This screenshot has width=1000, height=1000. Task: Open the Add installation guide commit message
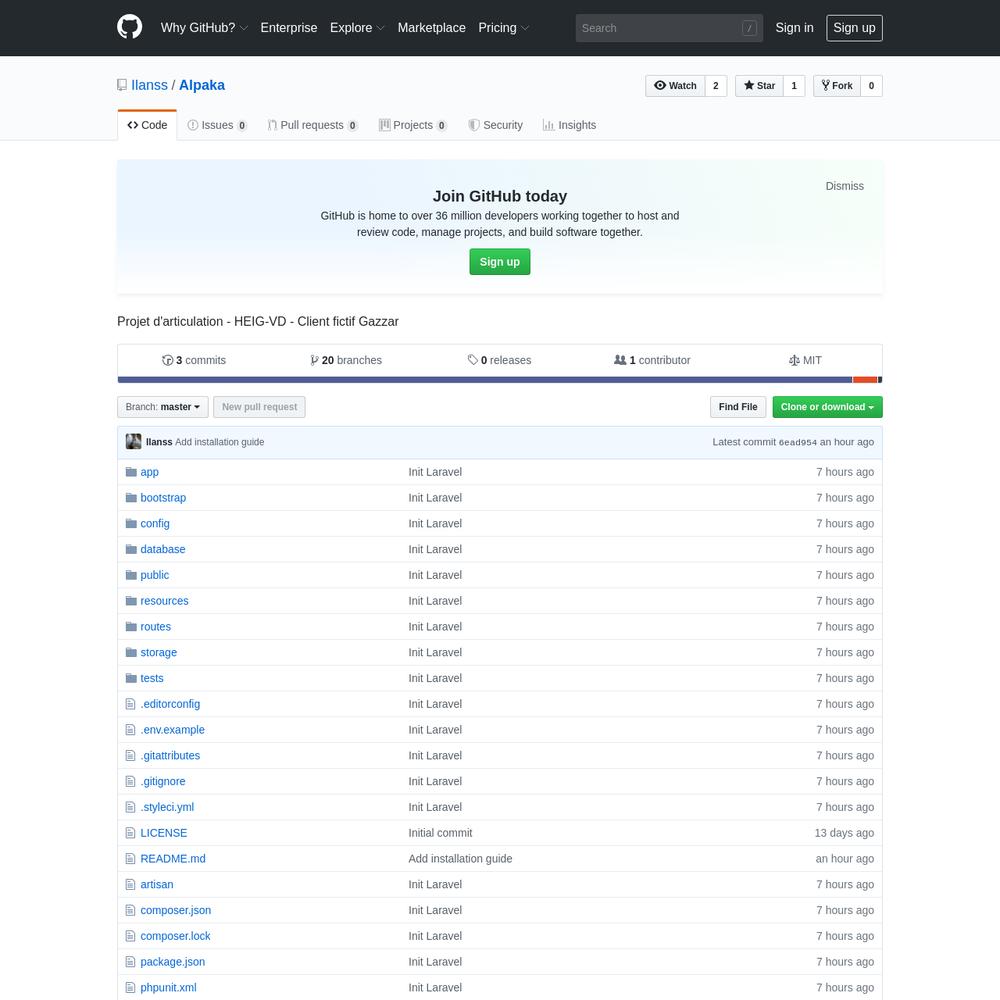tap(219, 442)
